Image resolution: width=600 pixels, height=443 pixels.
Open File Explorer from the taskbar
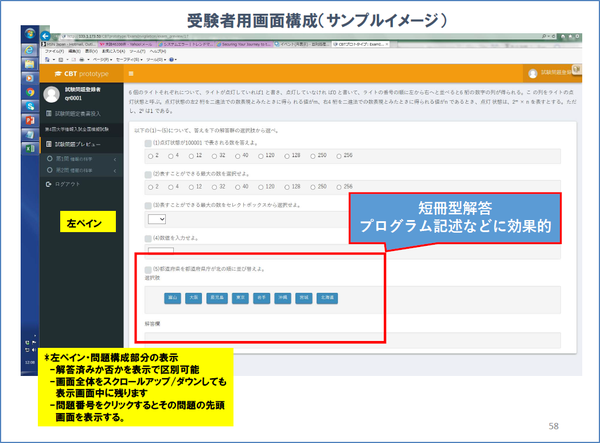click(29, 64)
